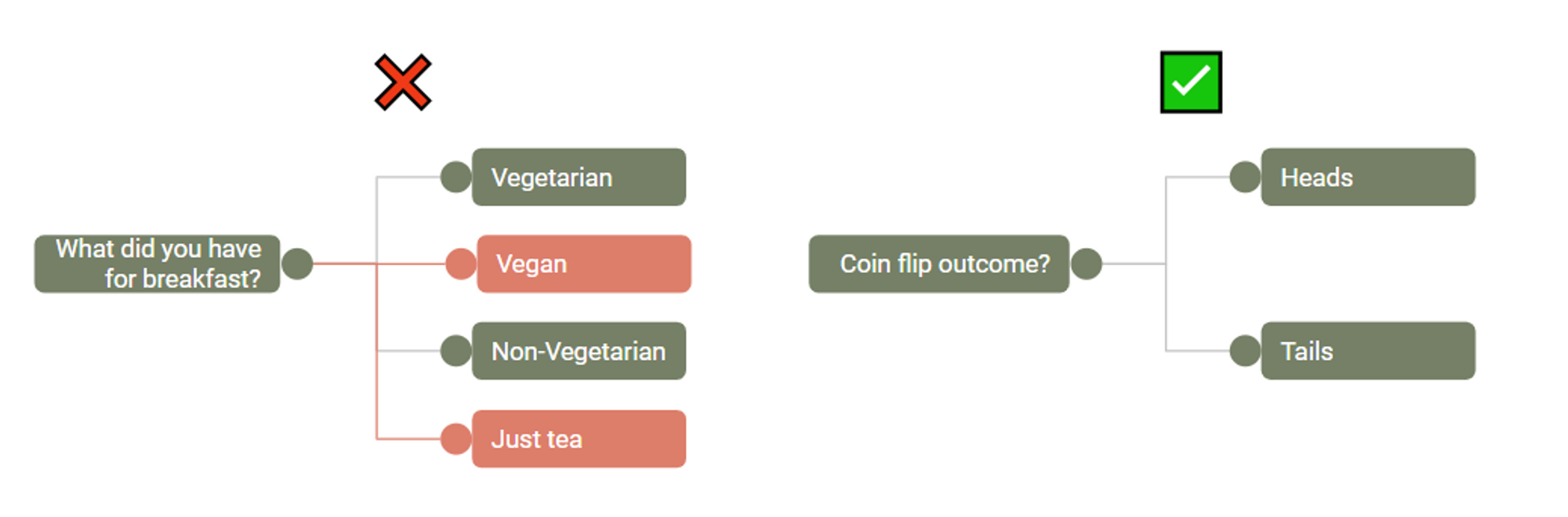Click the red X cross icon
1568x517 pixels.
[x=403, y=82]
